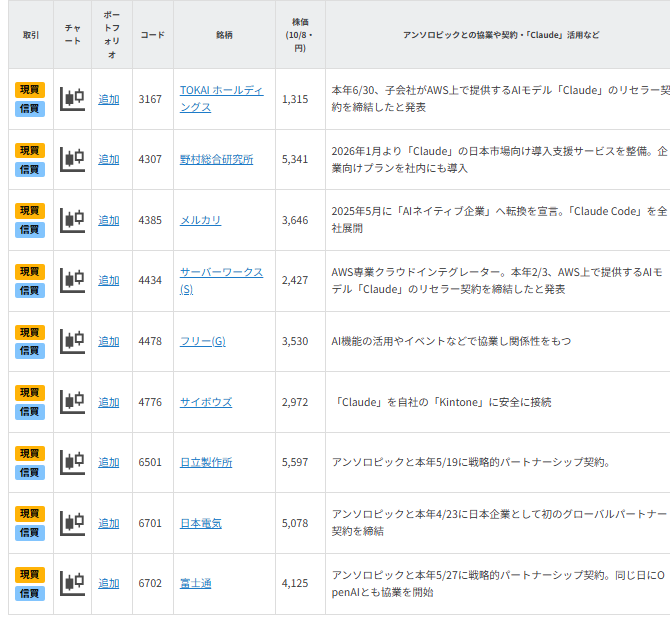This screenshot has width=670, height=626.
Task: Select the stock price 4,125
Action: [x=295, y=583]
